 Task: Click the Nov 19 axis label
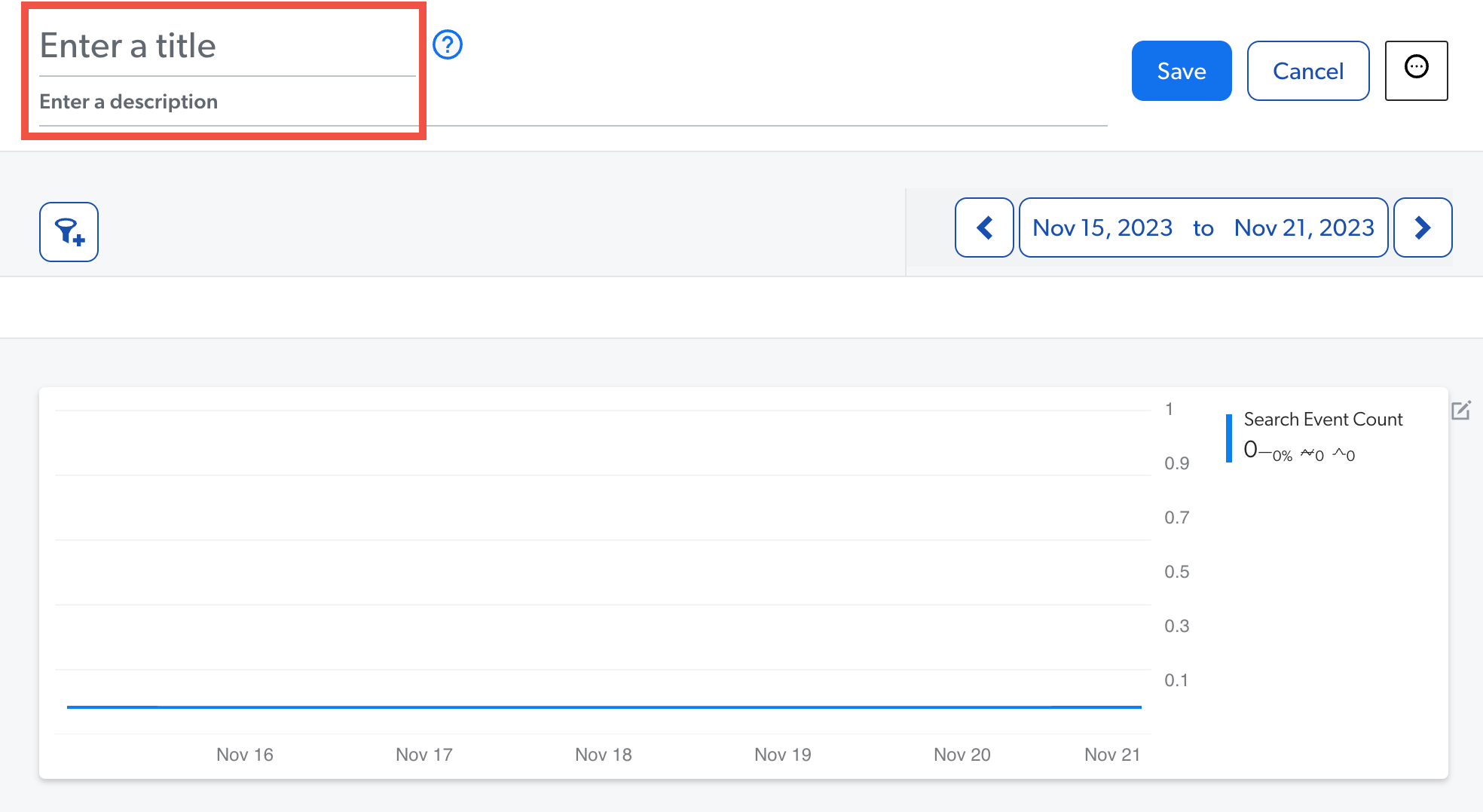[x=783, y=755]
